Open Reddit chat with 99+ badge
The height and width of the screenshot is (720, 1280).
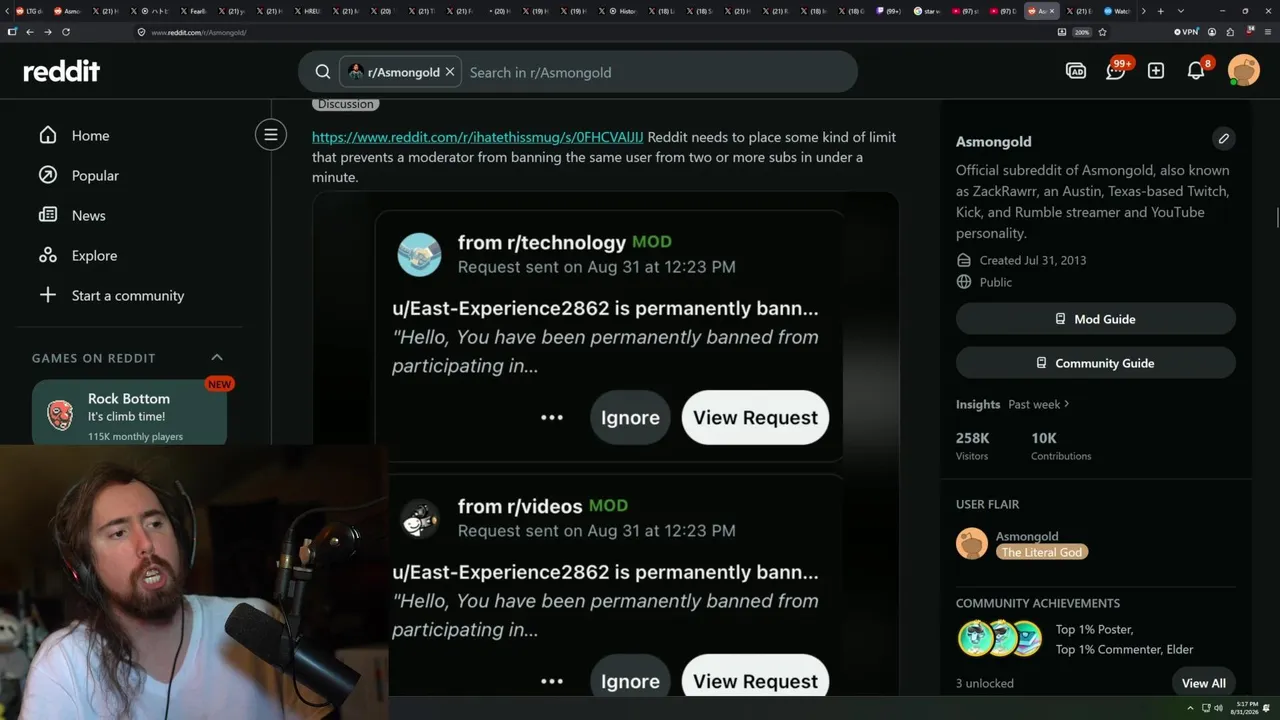pos(1117,70)
